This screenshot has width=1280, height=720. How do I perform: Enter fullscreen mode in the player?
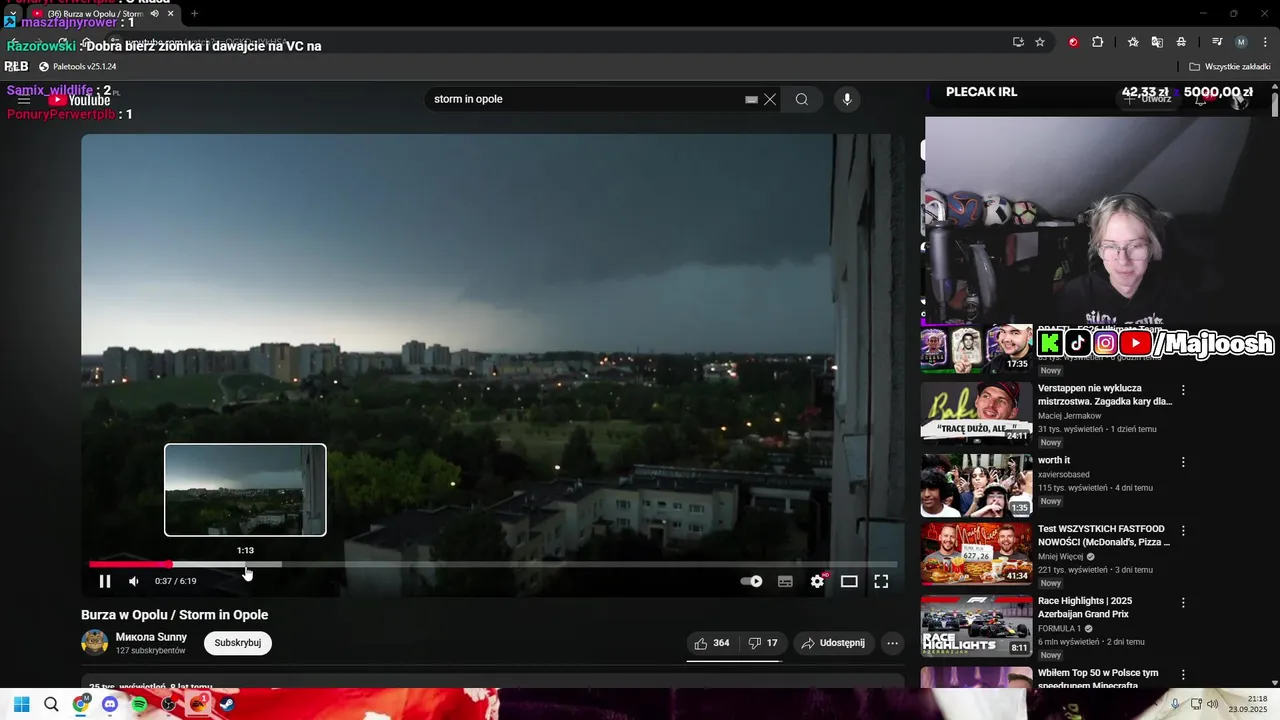coord(881,581)
